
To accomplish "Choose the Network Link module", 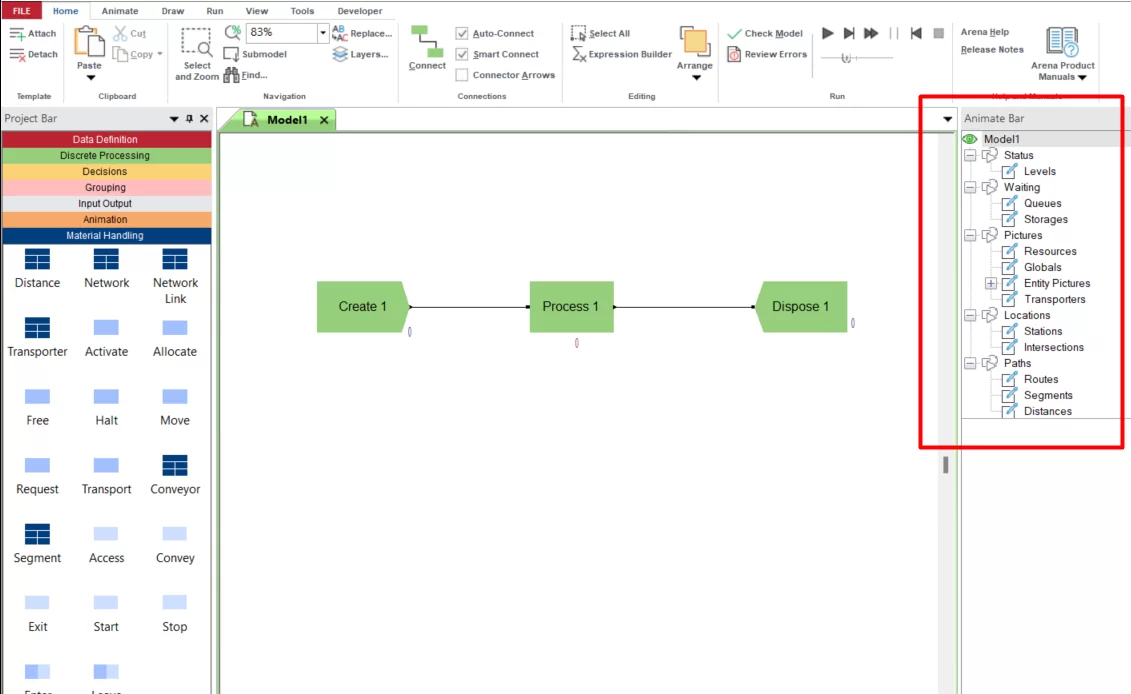I will (x=175, y=260).
